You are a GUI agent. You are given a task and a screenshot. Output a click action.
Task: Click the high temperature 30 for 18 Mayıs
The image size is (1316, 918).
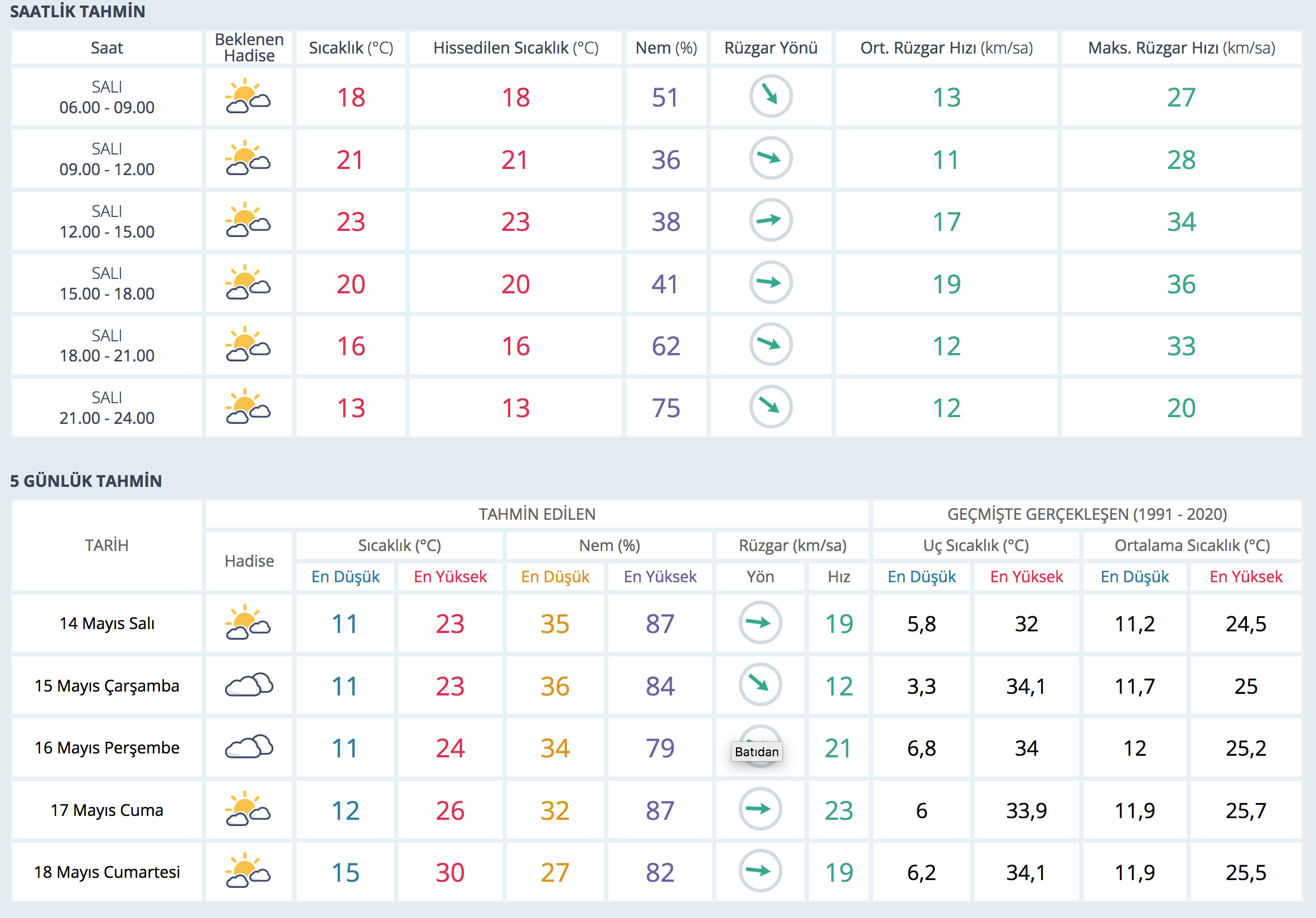tap(449, 872)
